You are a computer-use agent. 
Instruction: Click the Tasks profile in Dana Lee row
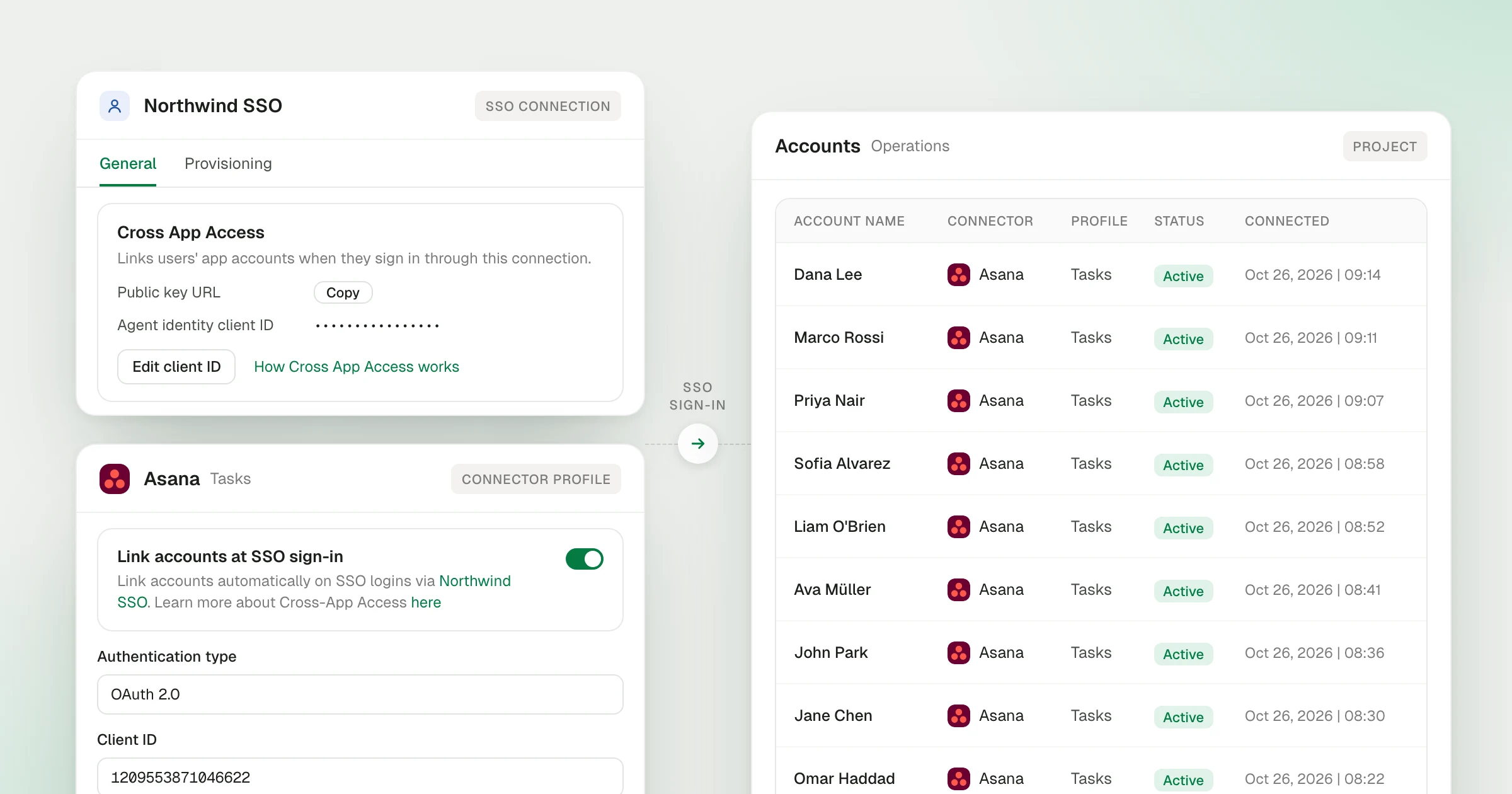pos(1091,275)
